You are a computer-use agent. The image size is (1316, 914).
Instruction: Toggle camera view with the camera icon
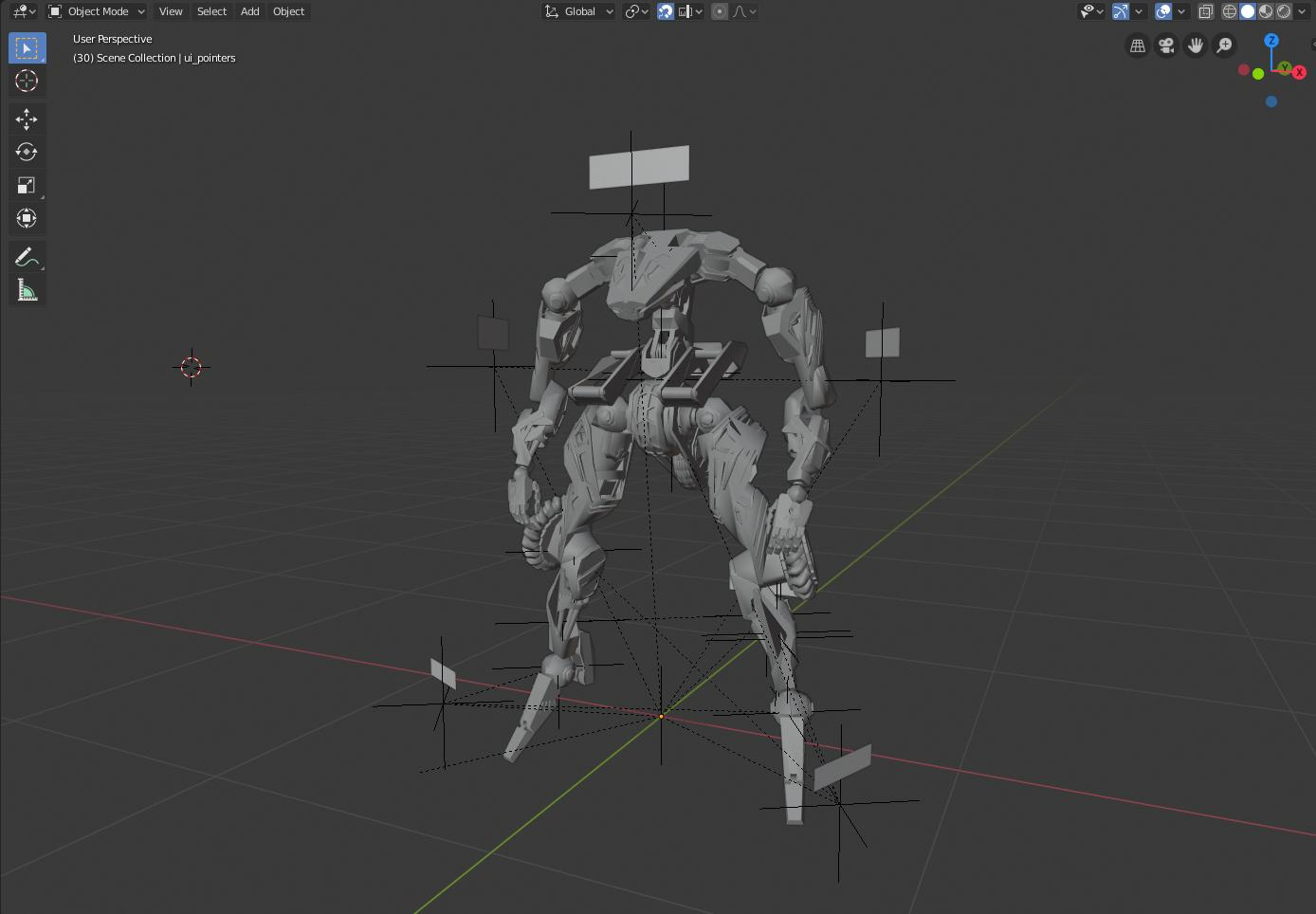tap(1166, 46)
